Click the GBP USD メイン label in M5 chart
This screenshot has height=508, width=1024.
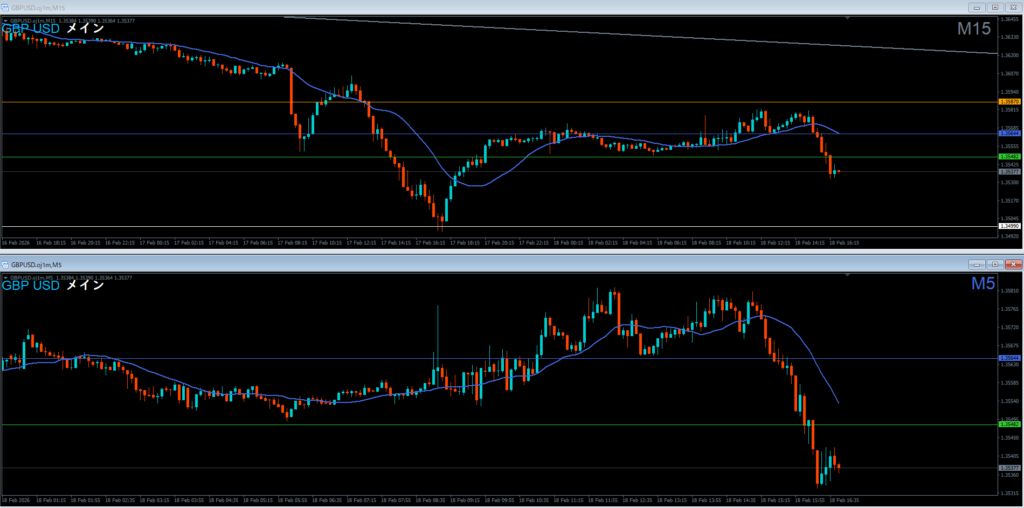(52, 286)
